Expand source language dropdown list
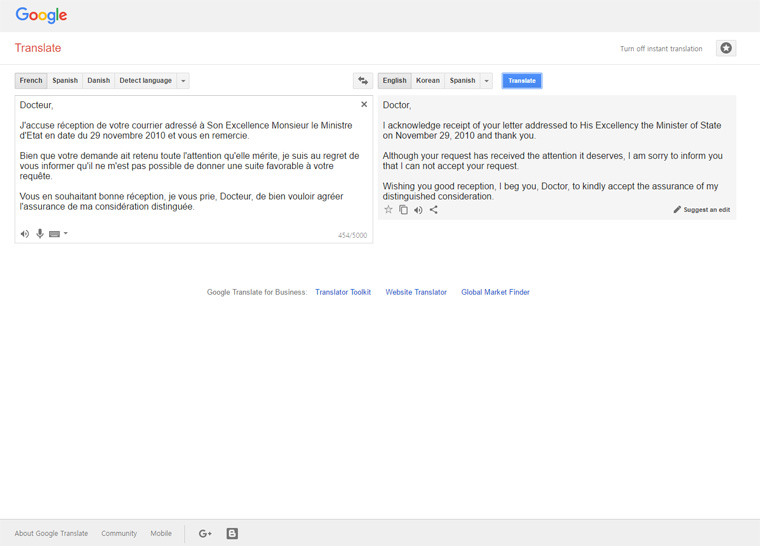This screenshot has width=760, height=546. (183, 80)
